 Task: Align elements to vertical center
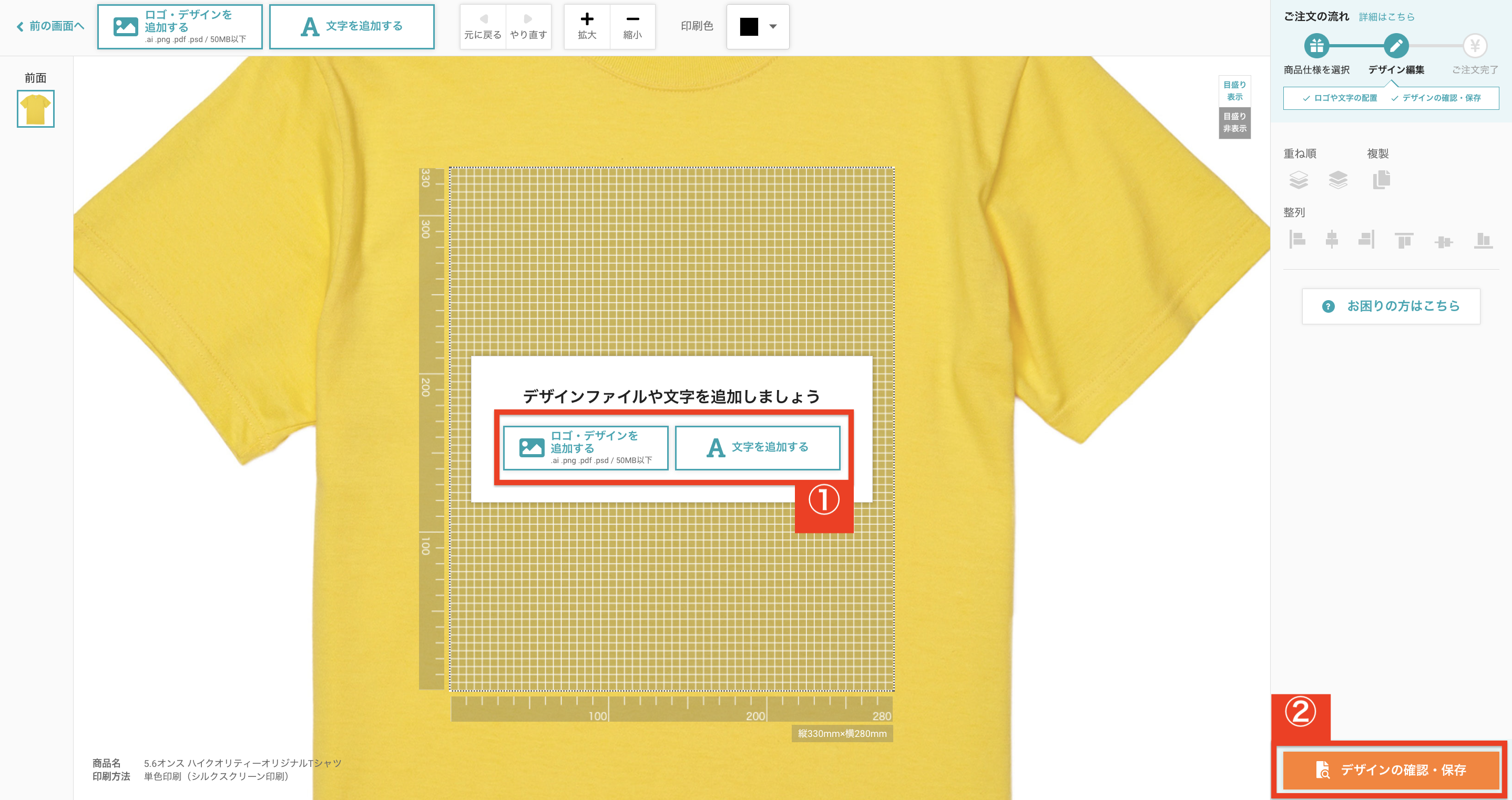(1332, 240)
